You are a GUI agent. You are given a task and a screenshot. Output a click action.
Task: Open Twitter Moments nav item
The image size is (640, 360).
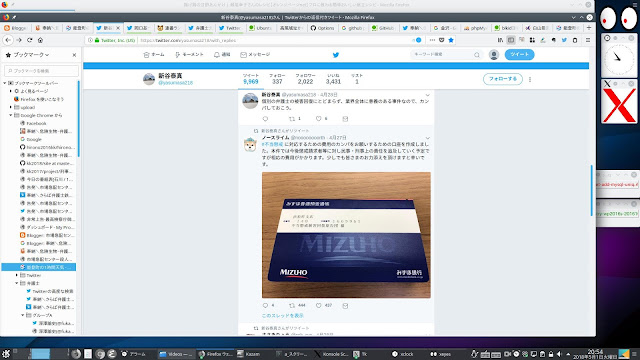pyautogui.click(x=189, y=55)
